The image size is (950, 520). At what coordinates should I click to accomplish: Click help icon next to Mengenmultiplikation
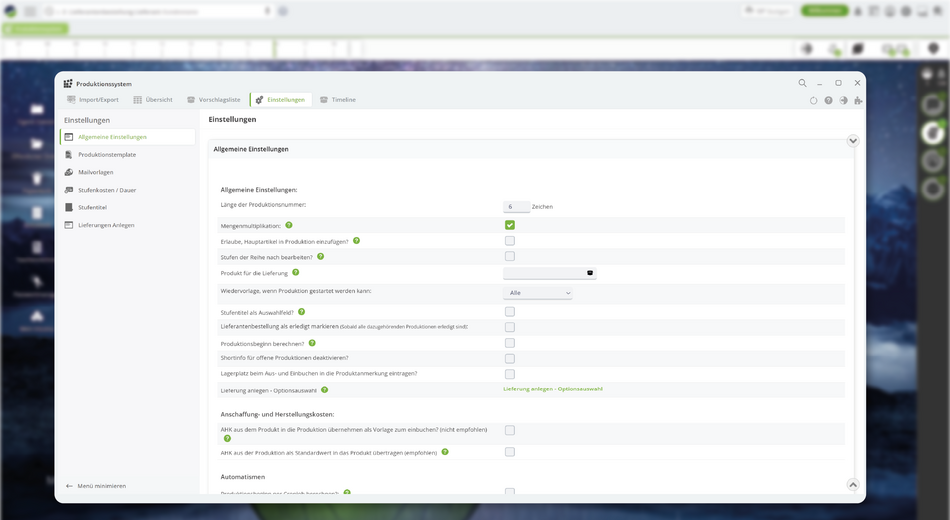[289, 225]
